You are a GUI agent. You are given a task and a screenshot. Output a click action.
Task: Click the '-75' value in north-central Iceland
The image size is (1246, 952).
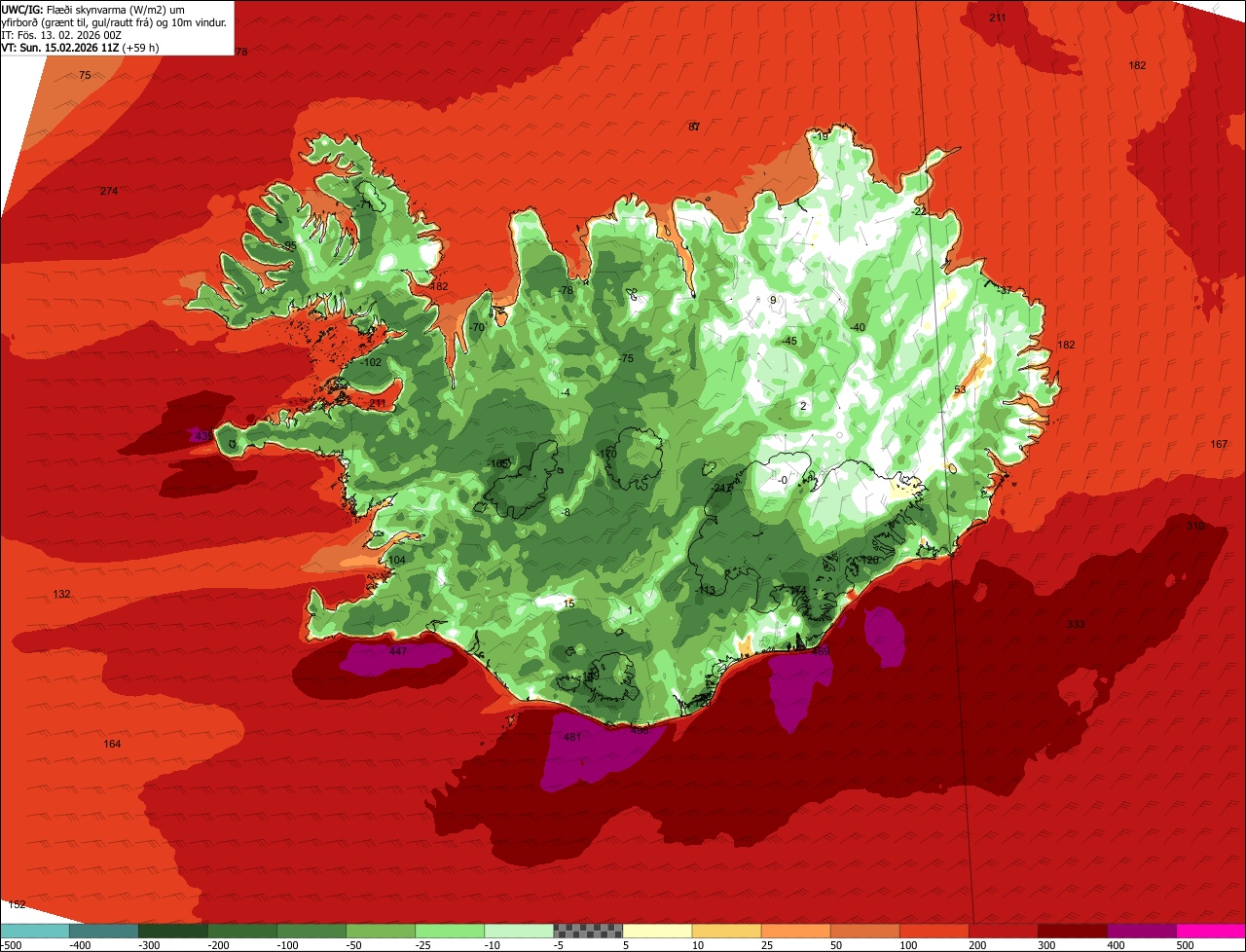pyautogui.click(x=626, y=358)
